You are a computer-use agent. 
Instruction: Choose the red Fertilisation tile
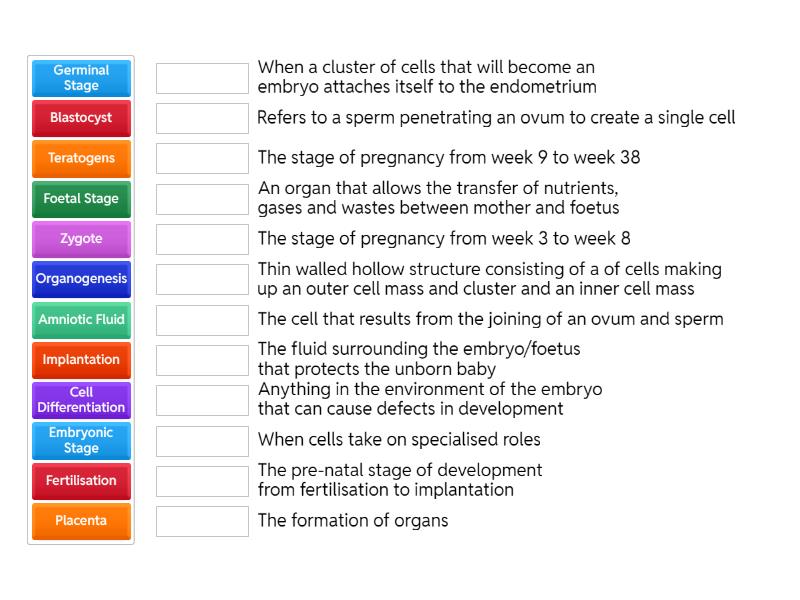81,481
